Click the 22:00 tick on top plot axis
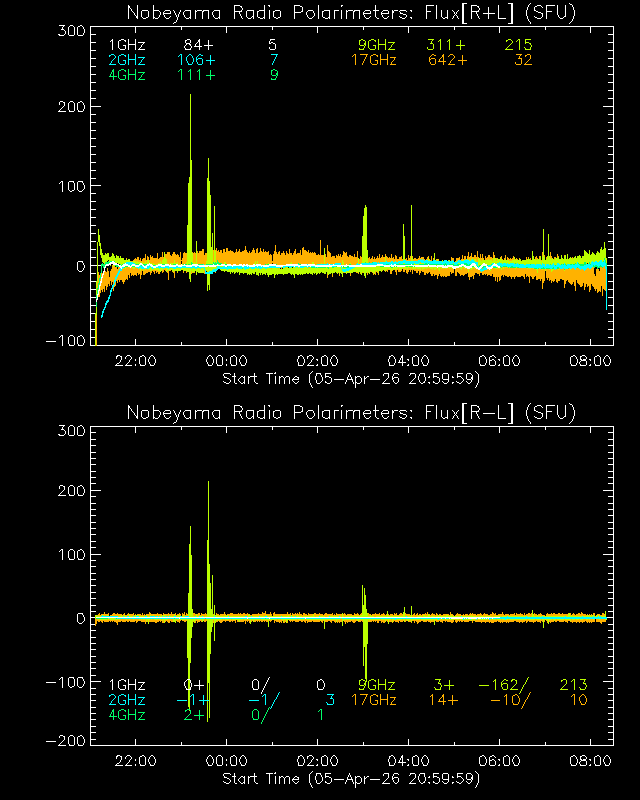Screen dimensions: 640x800 pyautogui.click(x=135, y=362)
